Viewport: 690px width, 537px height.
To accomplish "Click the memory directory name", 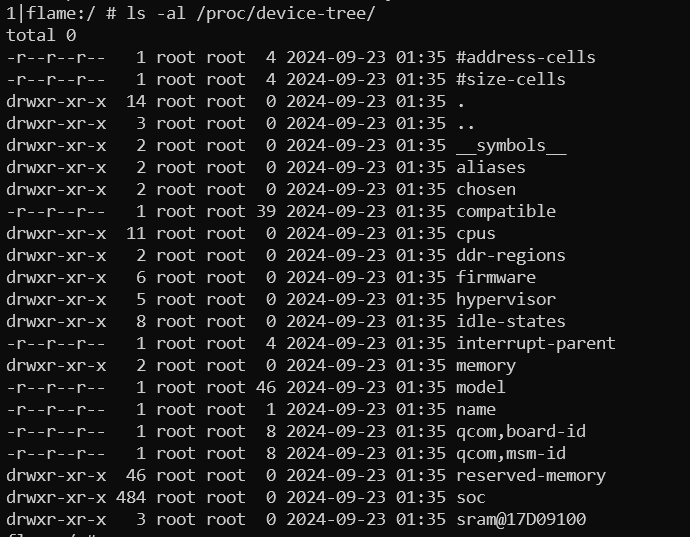I will pos(486,365).
